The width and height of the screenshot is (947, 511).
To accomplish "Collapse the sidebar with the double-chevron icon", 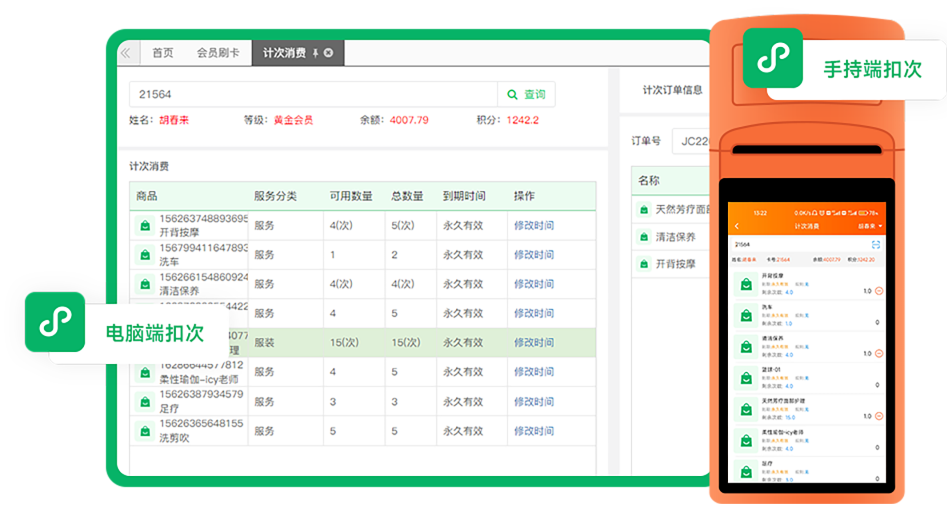I will 125,53.
